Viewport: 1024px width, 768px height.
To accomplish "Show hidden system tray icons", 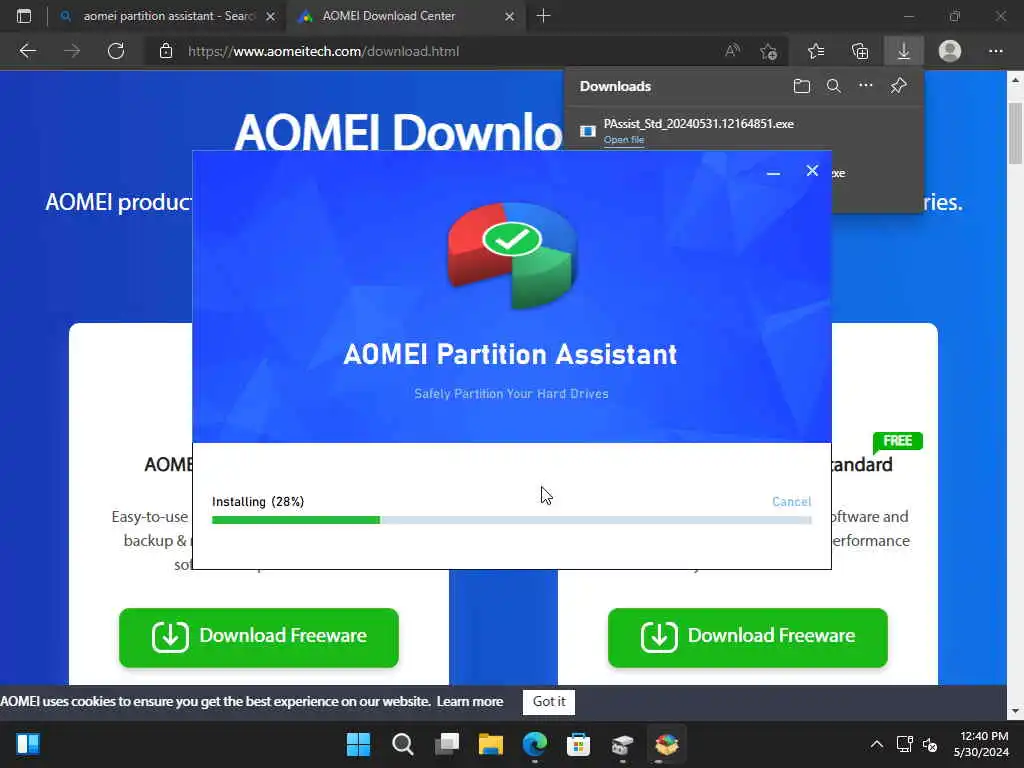I will pos(876,744).
